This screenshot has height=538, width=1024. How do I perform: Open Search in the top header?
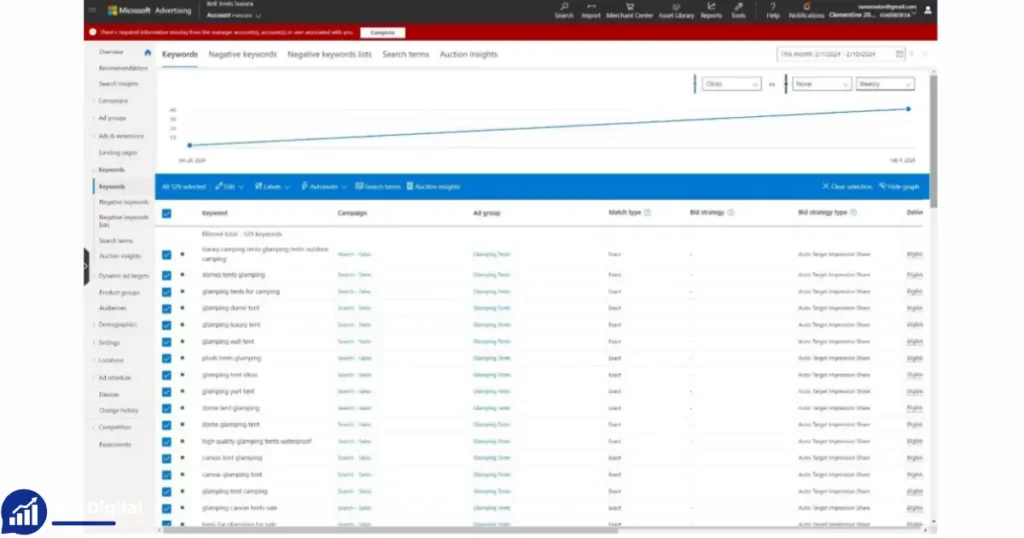pos(564,10)
